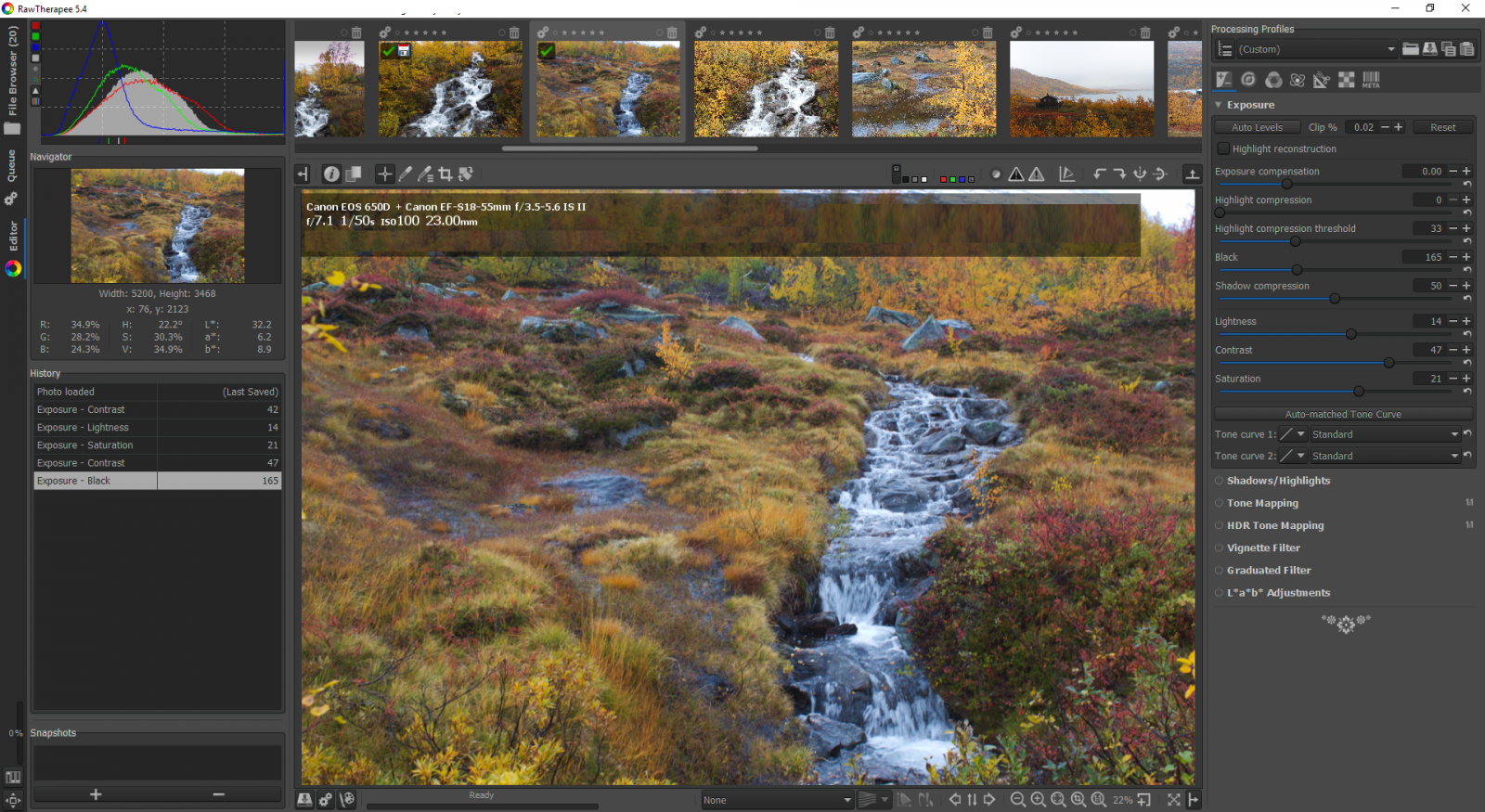Viewport: 1485px width, 812px height.
Task: Zoom out with the magnifier minus icon
Action: (x=1017, y=800)
